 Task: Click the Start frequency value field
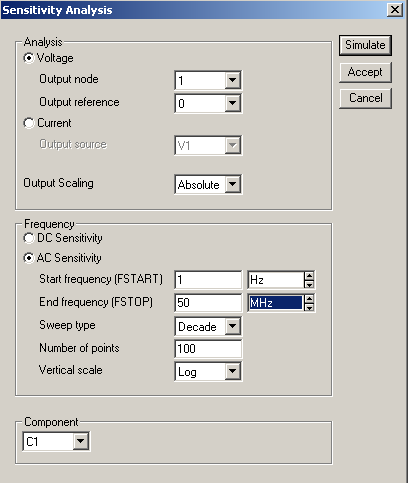coord(208,280)
